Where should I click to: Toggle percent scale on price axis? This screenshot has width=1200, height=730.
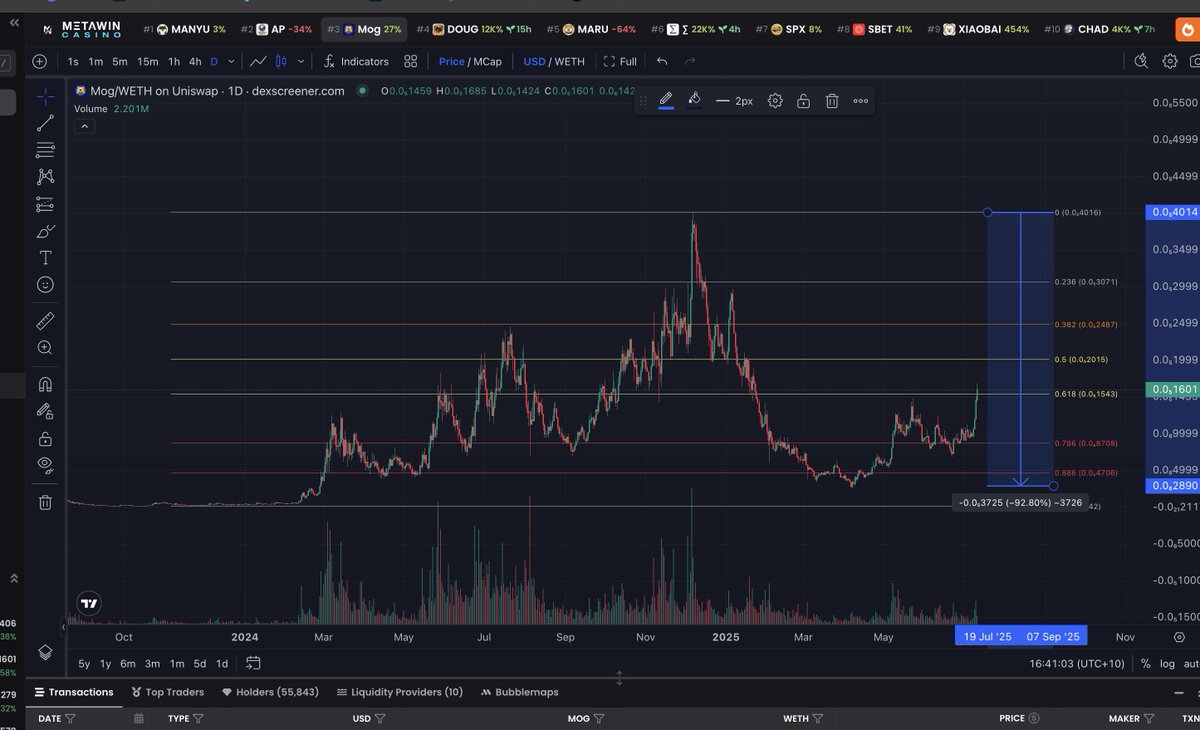1145,663
